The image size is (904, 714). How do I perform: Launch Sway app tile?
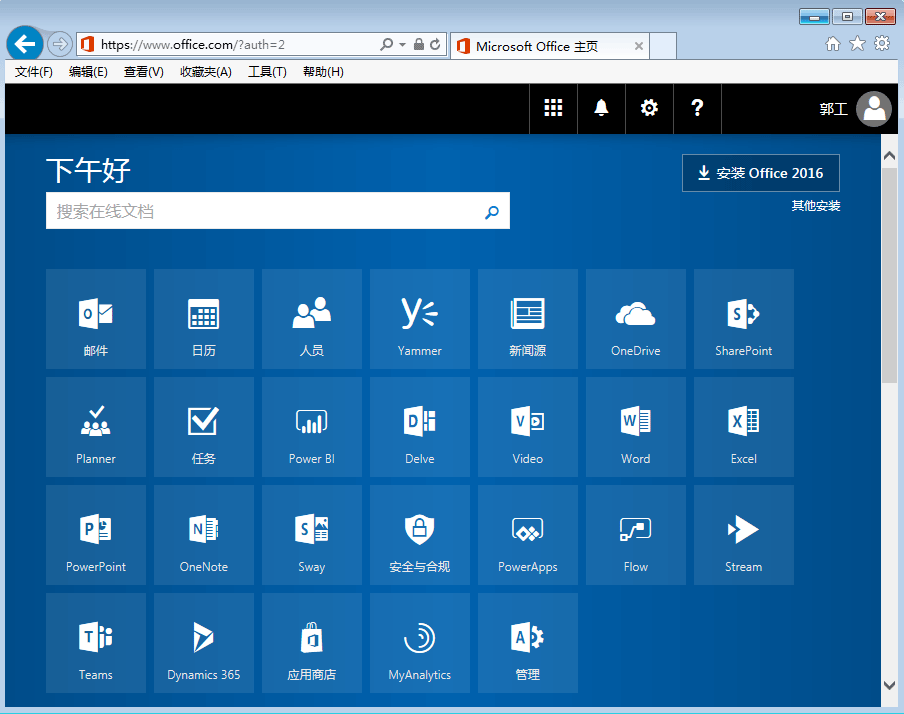tap(312, 535)
